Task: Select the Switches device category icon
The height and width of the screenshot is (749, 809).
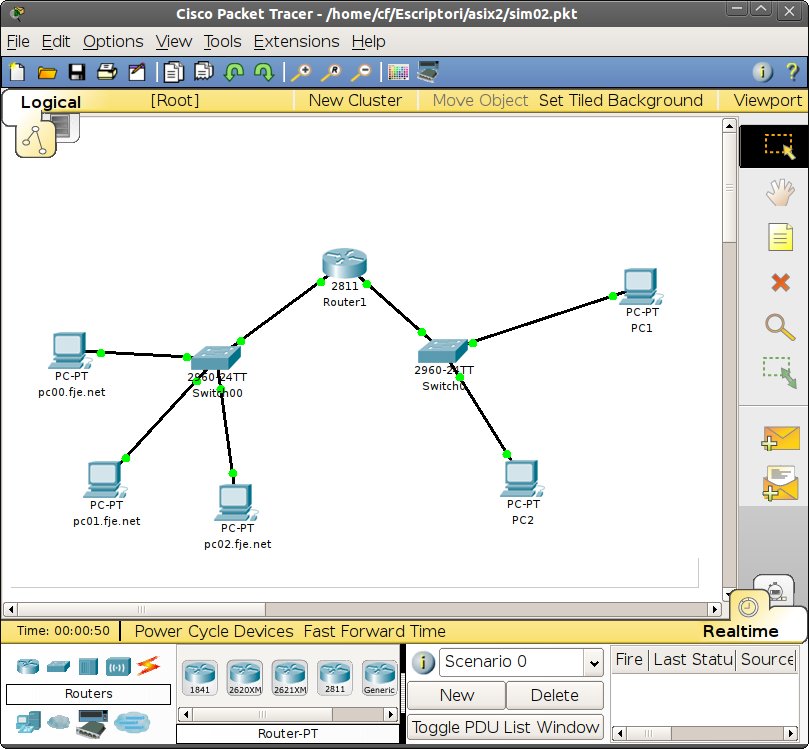Action: [58, 666]
